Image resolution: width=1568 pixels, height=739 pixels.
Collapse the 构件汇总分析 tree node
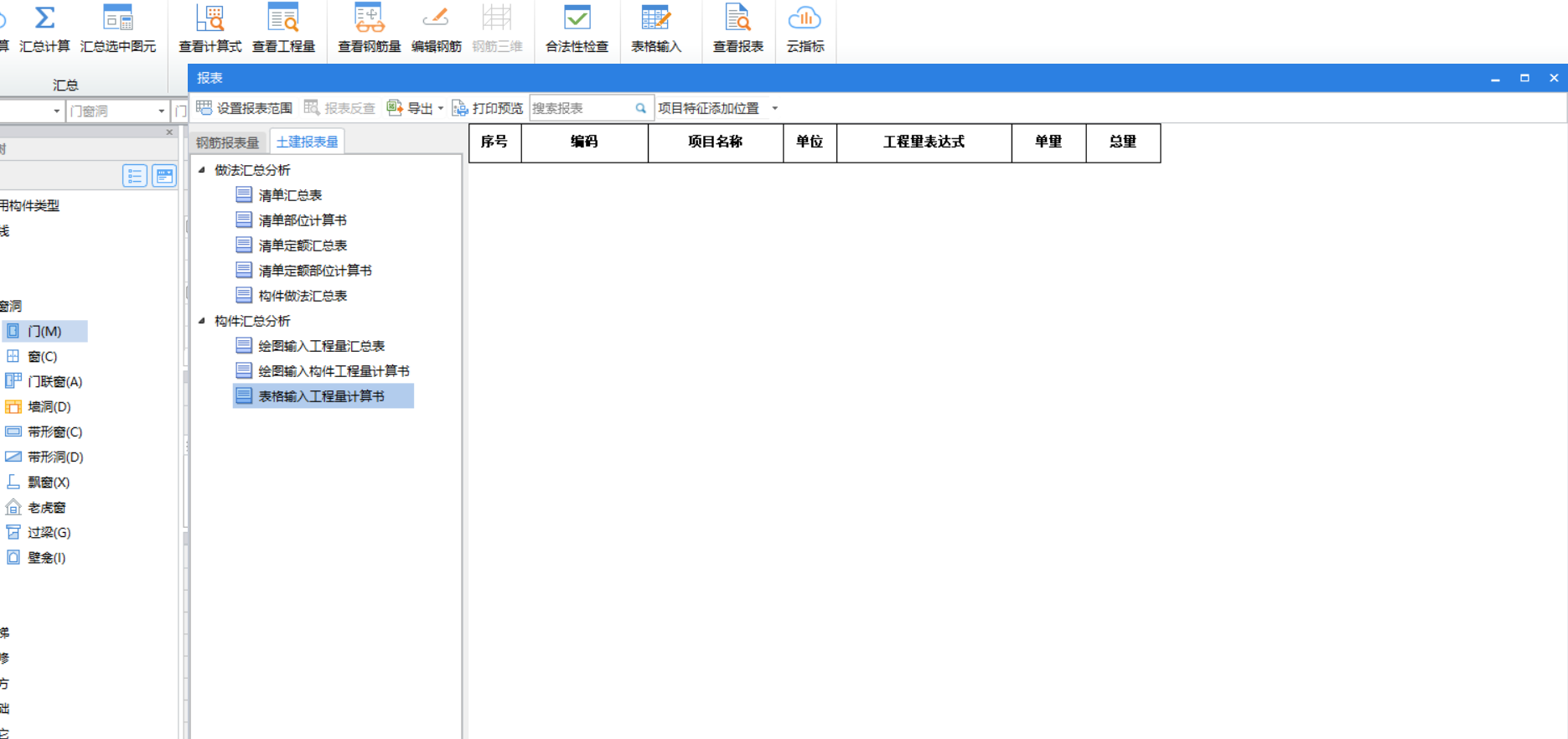pos(202,320)
